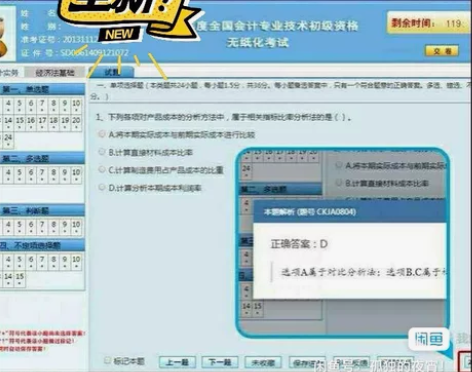Submit the exam with 交卷 button
Image resolution: width=472 pixels, height=372 pixels.
click(x=442, y=51)
